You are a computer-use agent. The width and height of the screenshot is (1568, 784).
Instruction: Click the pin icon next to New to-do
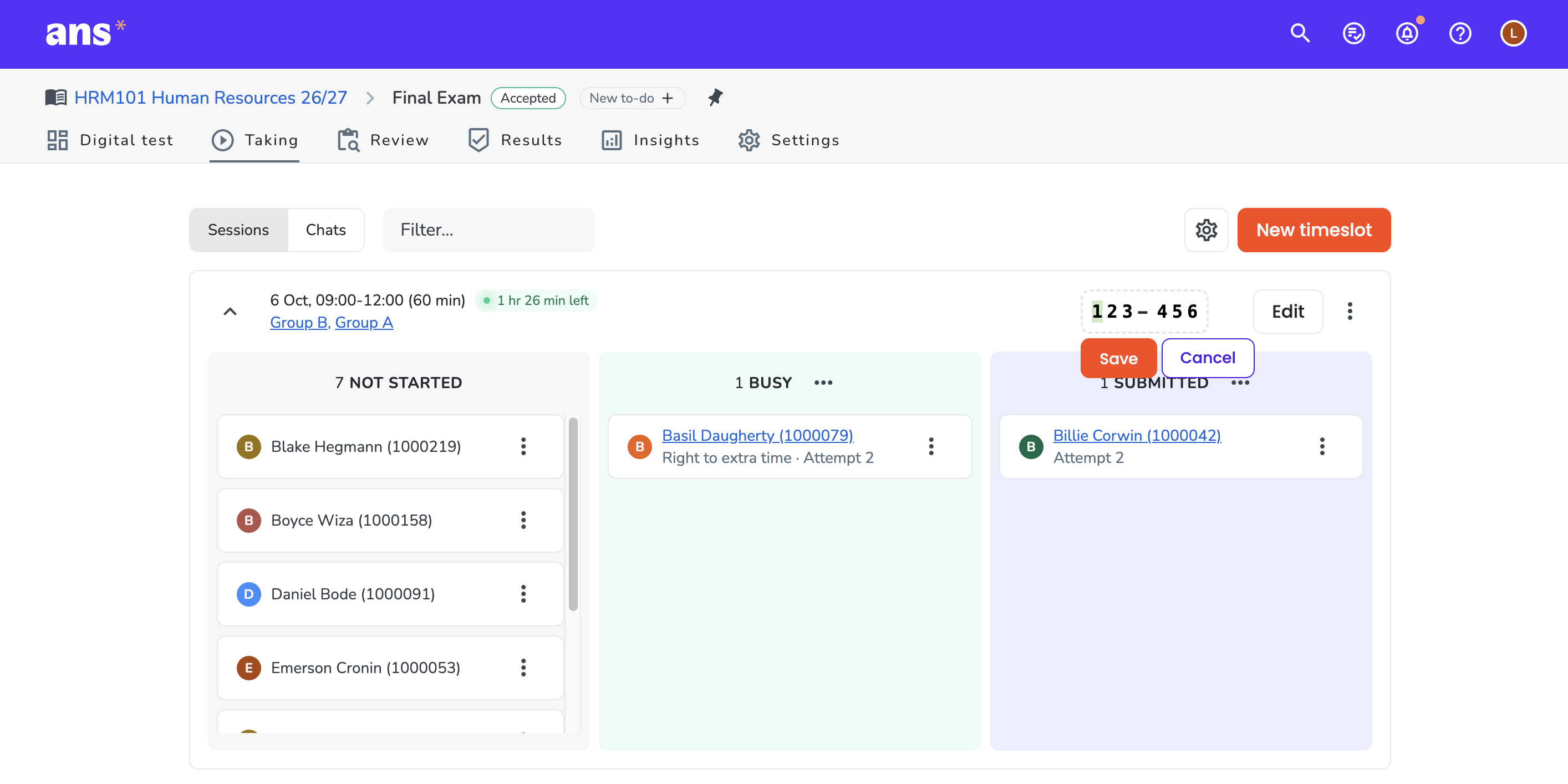(x=715, y=98)
